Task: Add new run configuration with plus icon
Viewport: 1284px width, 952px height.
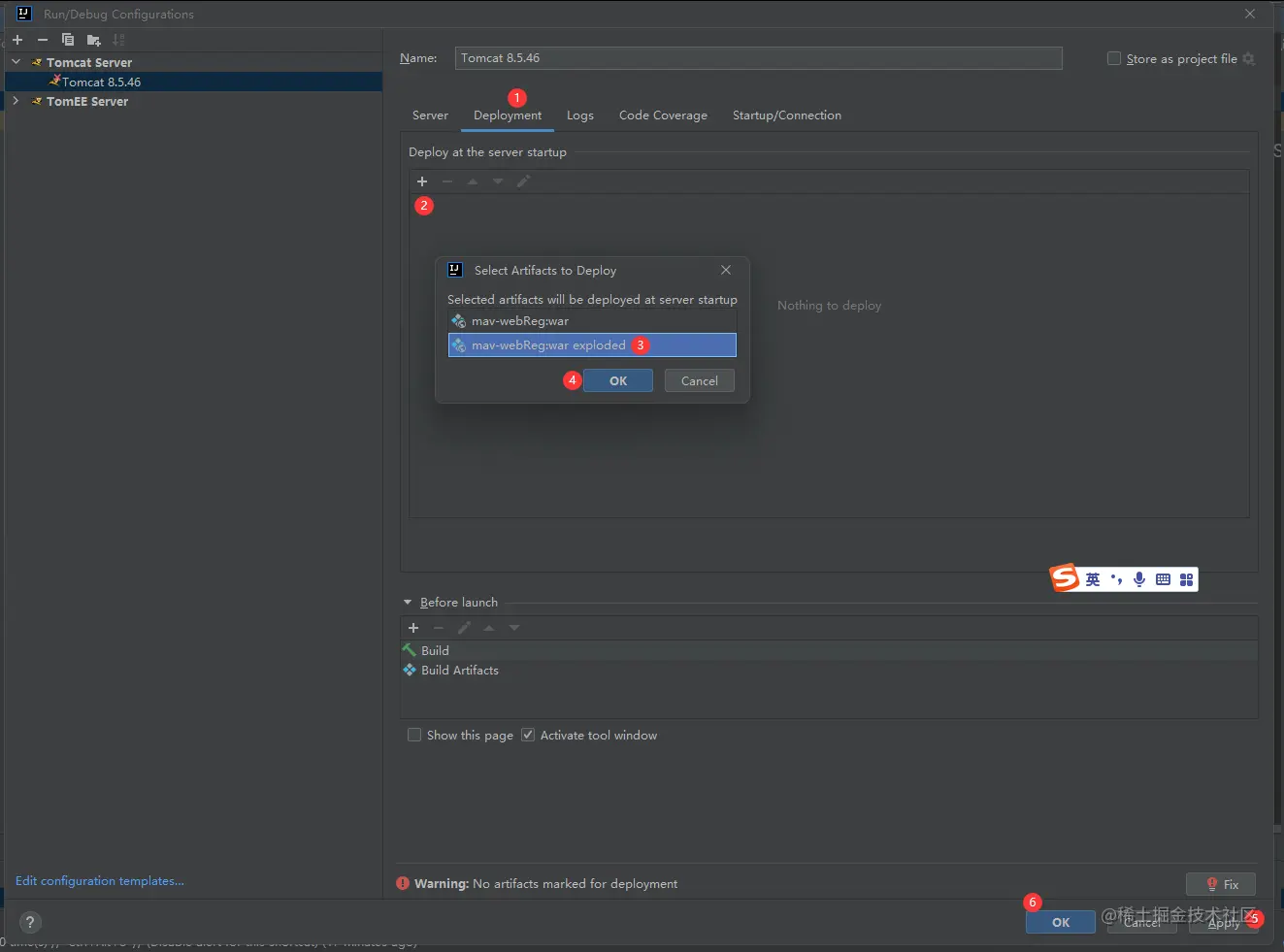Action: 17,40
